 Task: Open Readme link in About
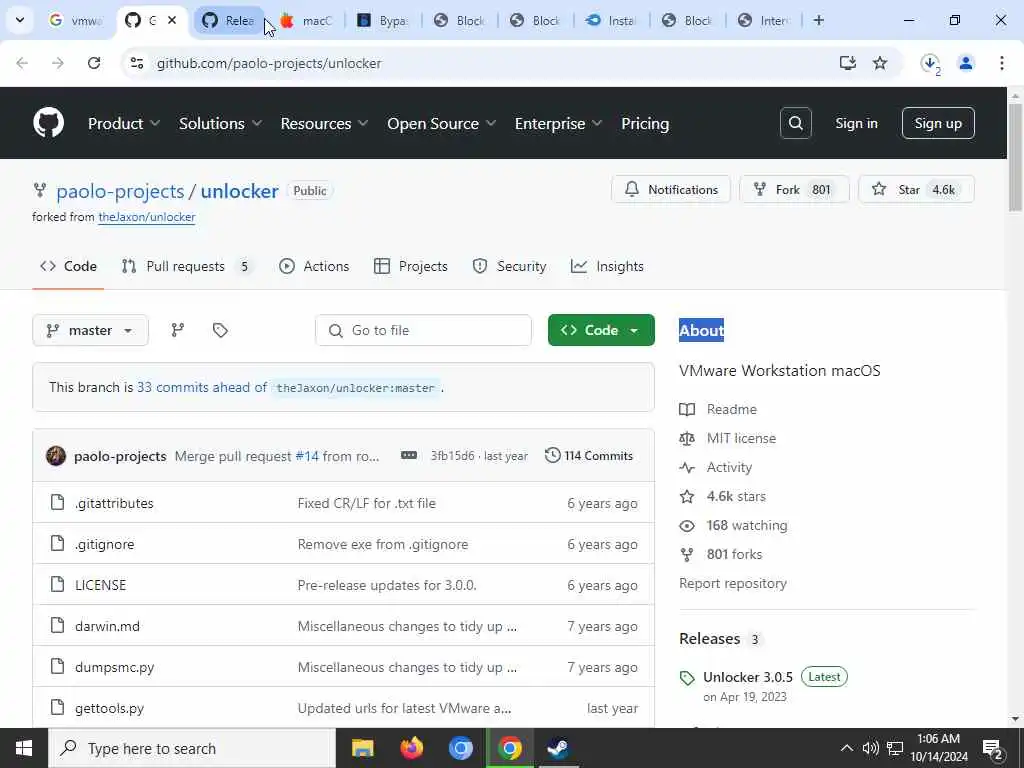731,409
